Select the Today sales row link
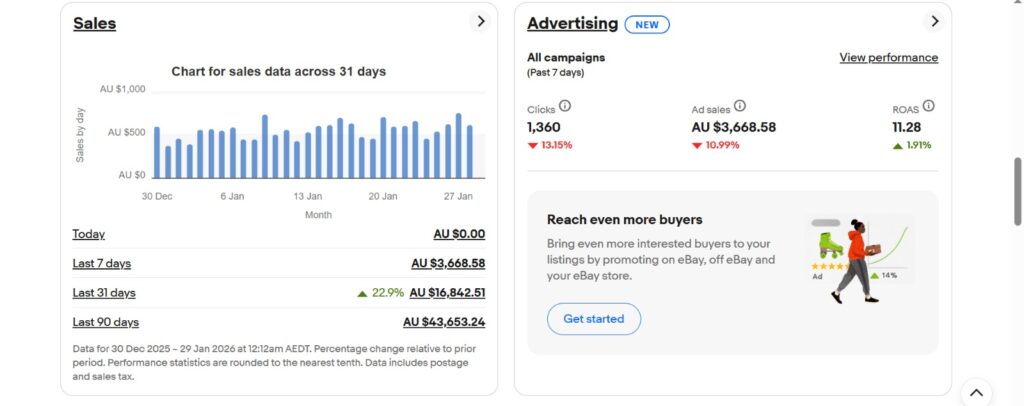This screenshot has width=1024, height=406. (88, 234)
